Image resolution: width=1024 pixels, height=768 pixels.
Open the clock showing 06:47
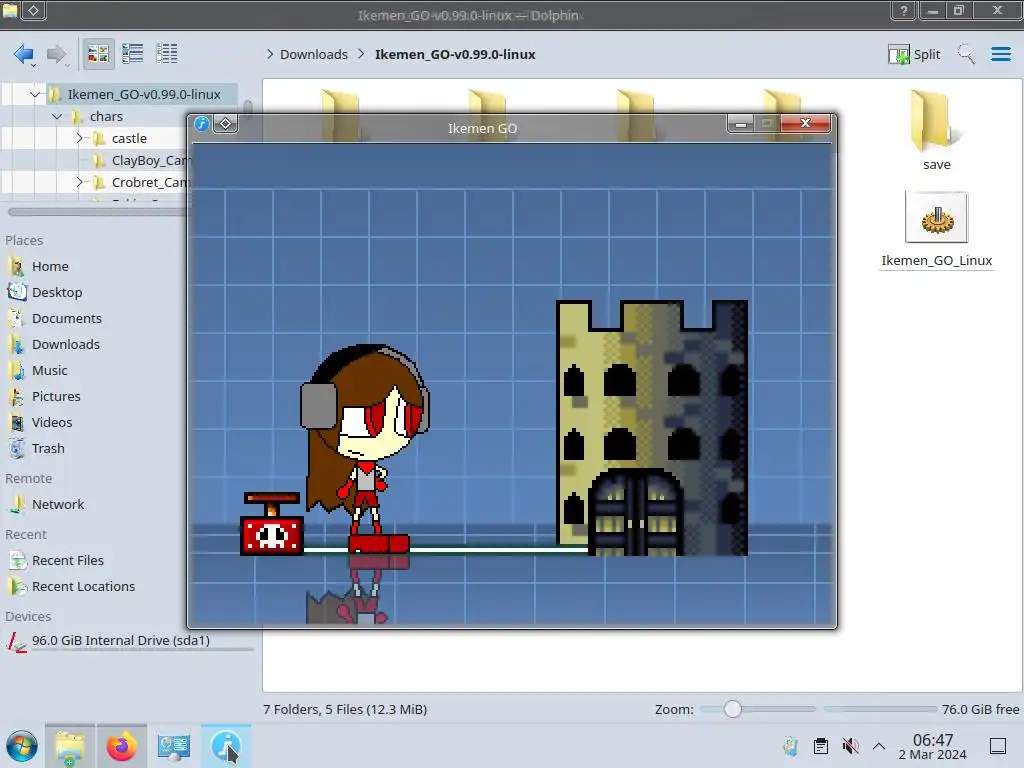[933, 746]
